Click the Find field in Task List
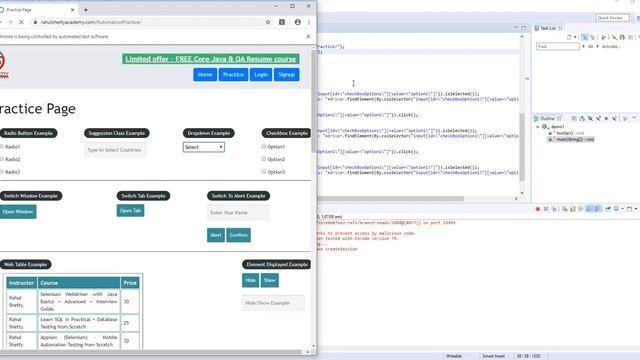Viewport: 640px width, 360px height. [558, 47]
